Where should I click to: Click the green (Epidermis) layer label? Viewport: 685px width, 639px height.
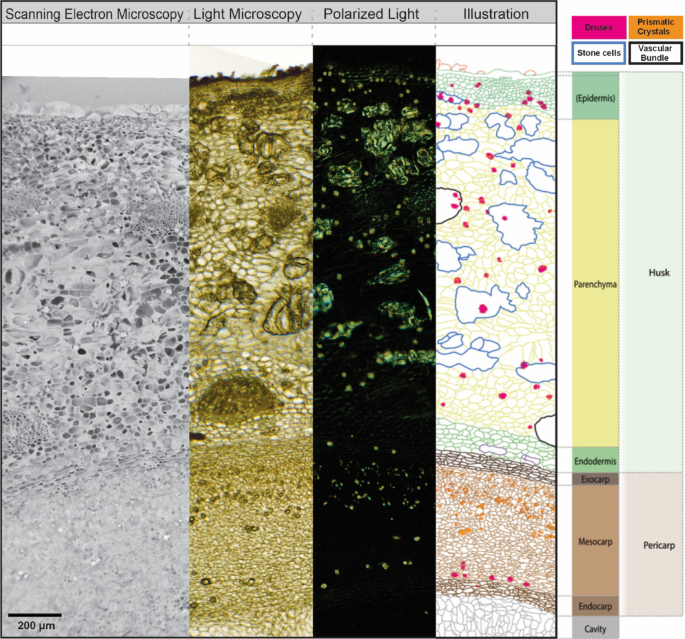[595, 99]
